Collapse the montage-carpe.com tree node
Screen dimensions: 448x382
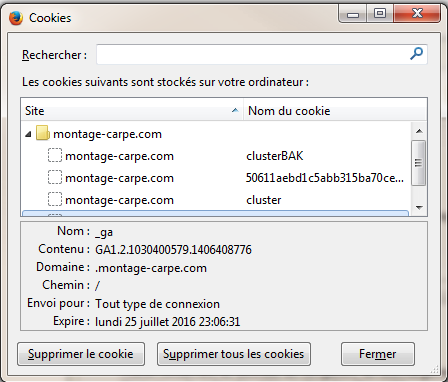(x=28, y=134)
